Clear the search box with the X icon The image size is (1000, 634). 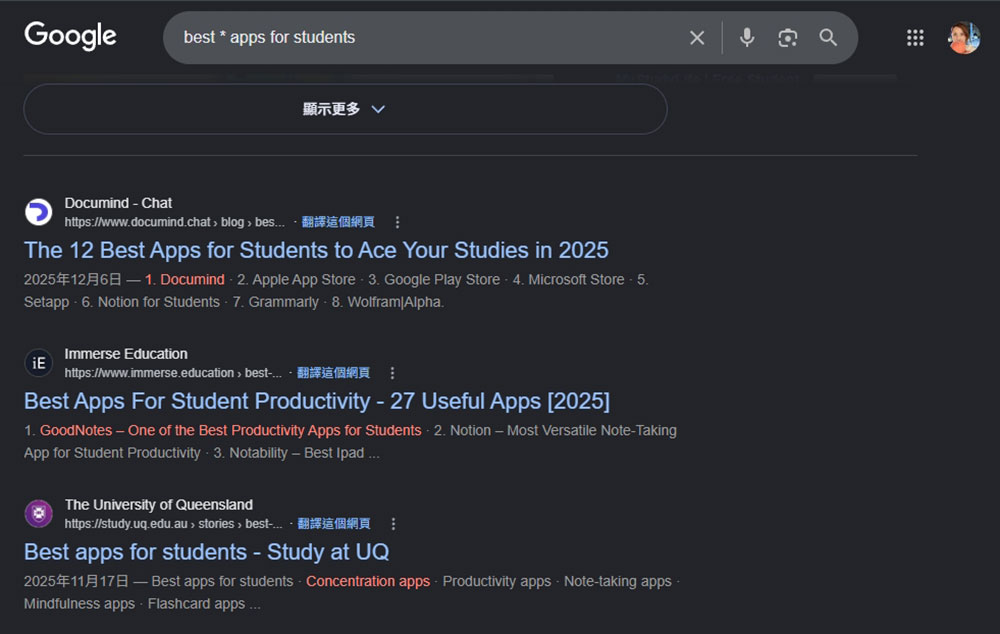[697, 38]
